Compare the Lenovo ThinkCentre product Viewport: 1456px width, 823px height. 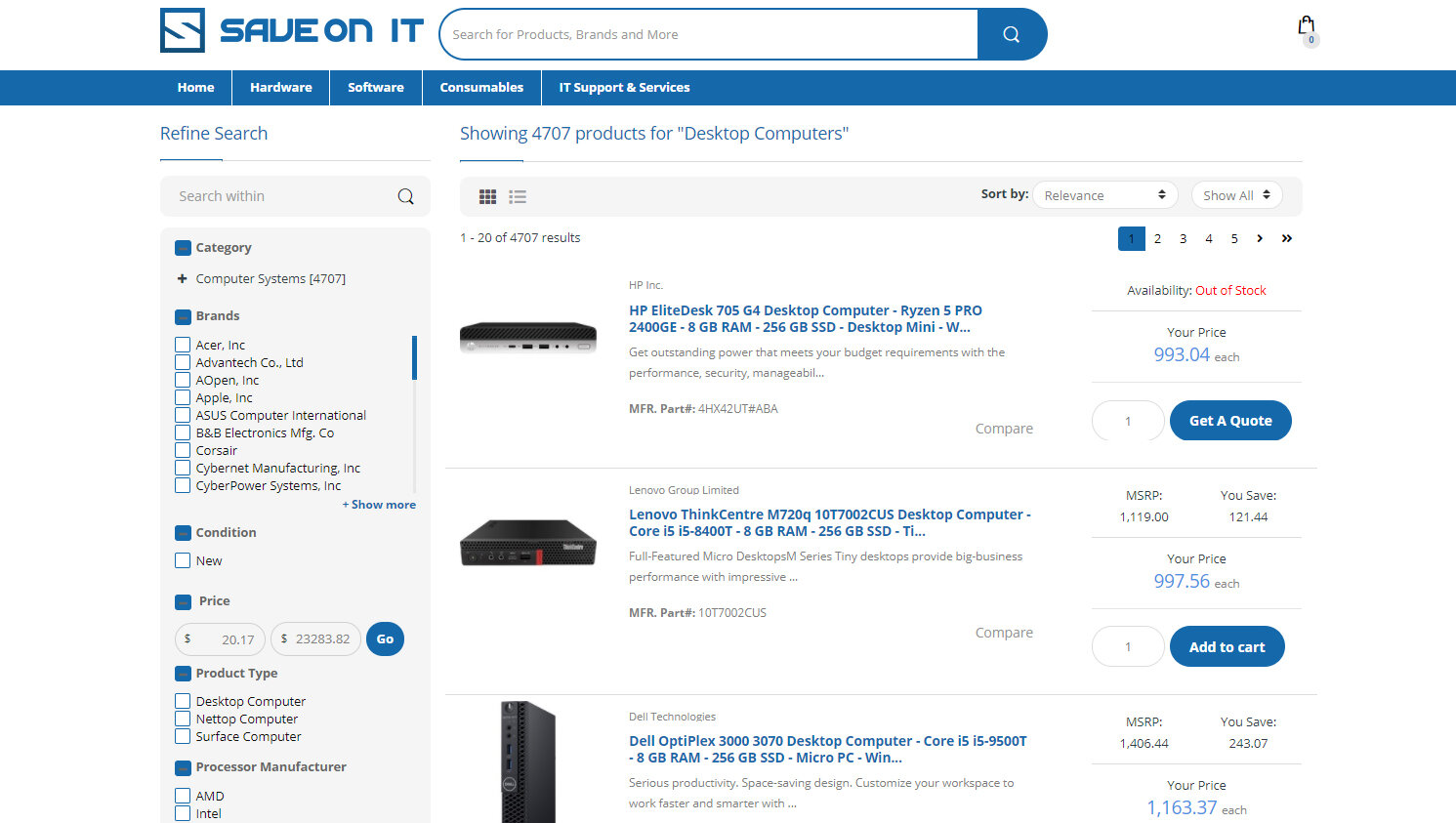[x=1004, y=633]
